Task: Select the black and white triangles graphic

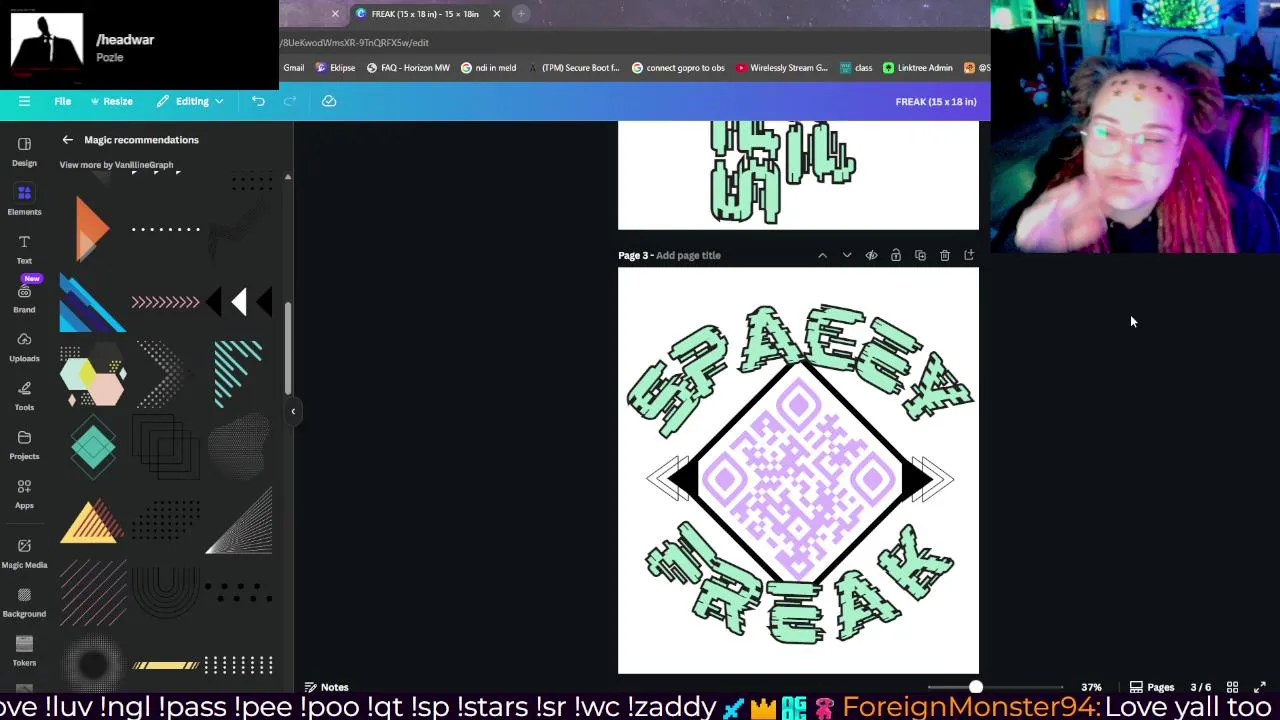Action: (x=239, y=302)
